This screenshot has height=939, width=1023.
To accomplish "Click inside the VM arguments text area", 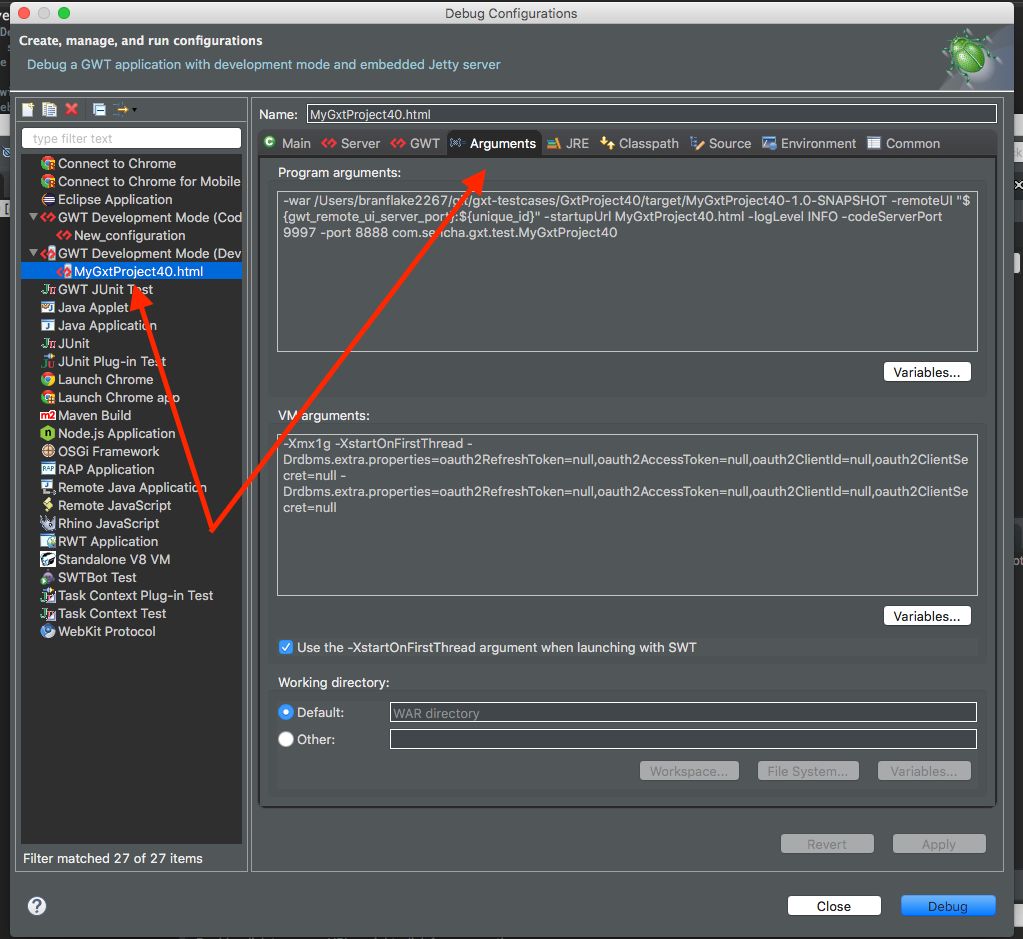I will (x=627, y=515).
